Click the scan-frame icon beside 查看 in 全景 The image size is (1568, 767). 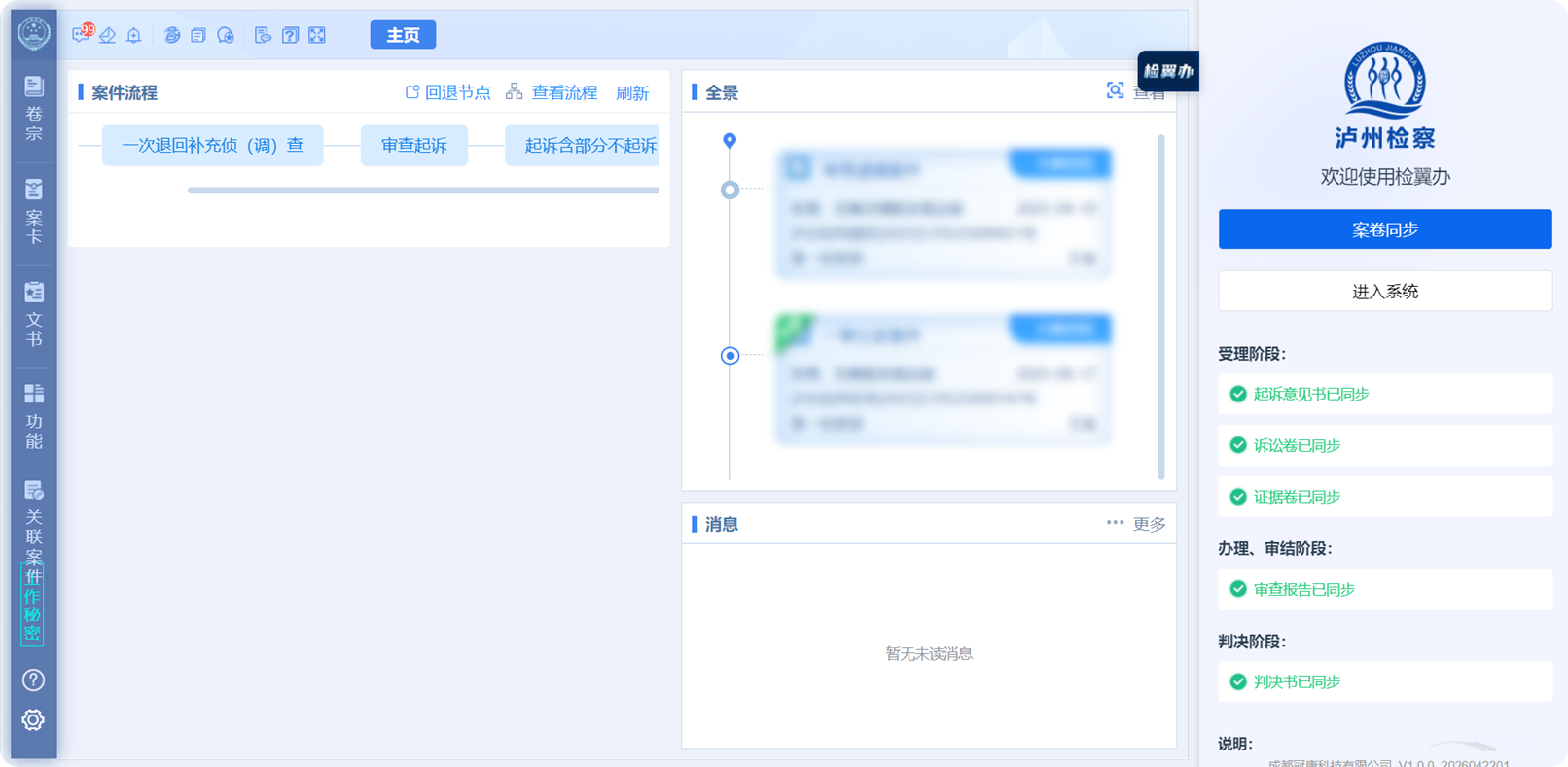click(x=1115, y=90)
